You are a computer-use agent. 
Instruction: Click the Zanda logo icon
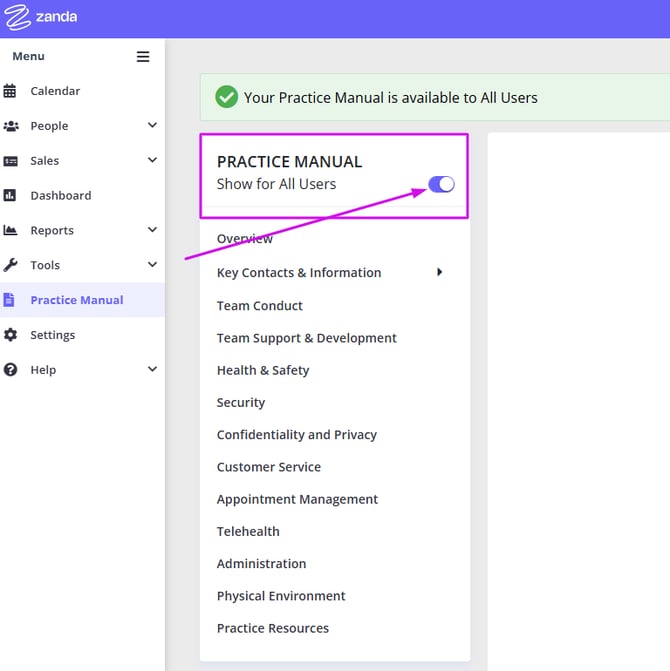tap(18, 18)
